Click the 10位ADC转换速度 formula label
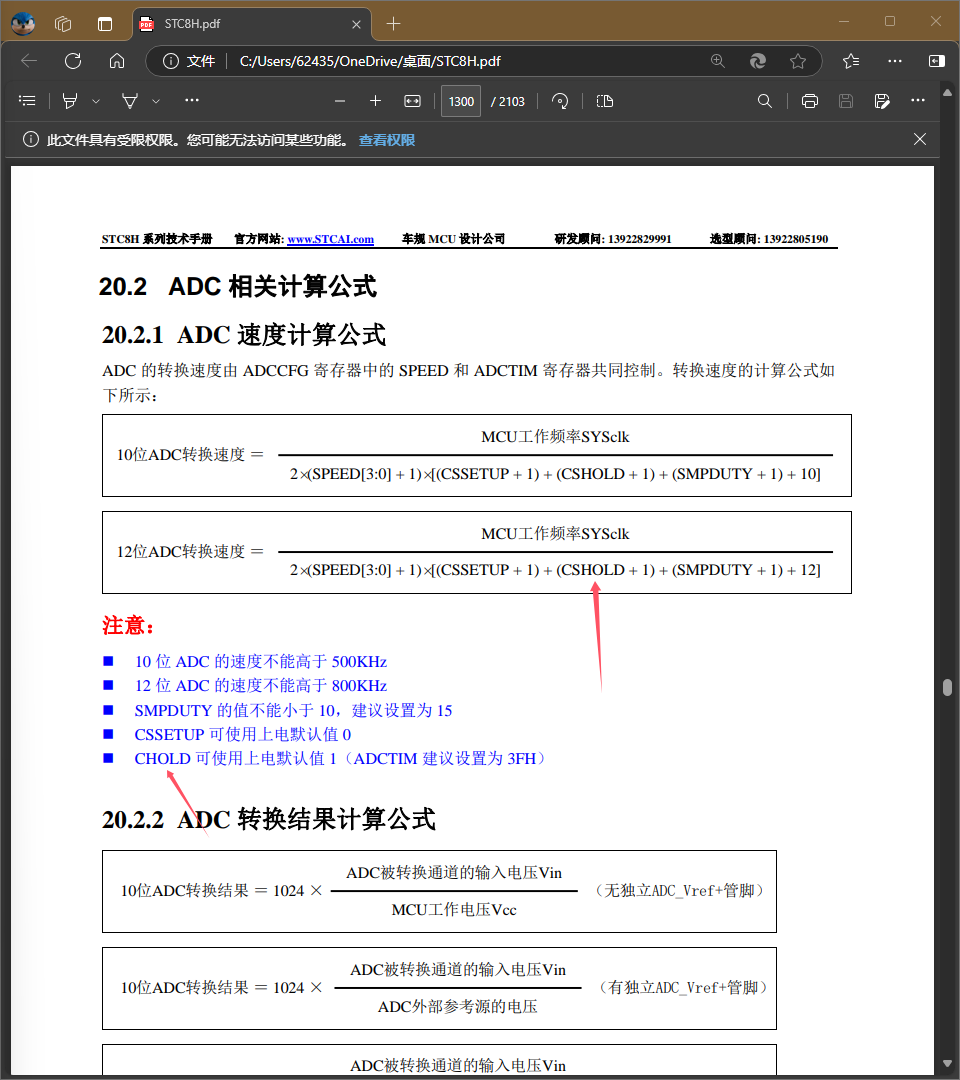This screenshot has width=960, height=1080. click(x=180, y=455)
